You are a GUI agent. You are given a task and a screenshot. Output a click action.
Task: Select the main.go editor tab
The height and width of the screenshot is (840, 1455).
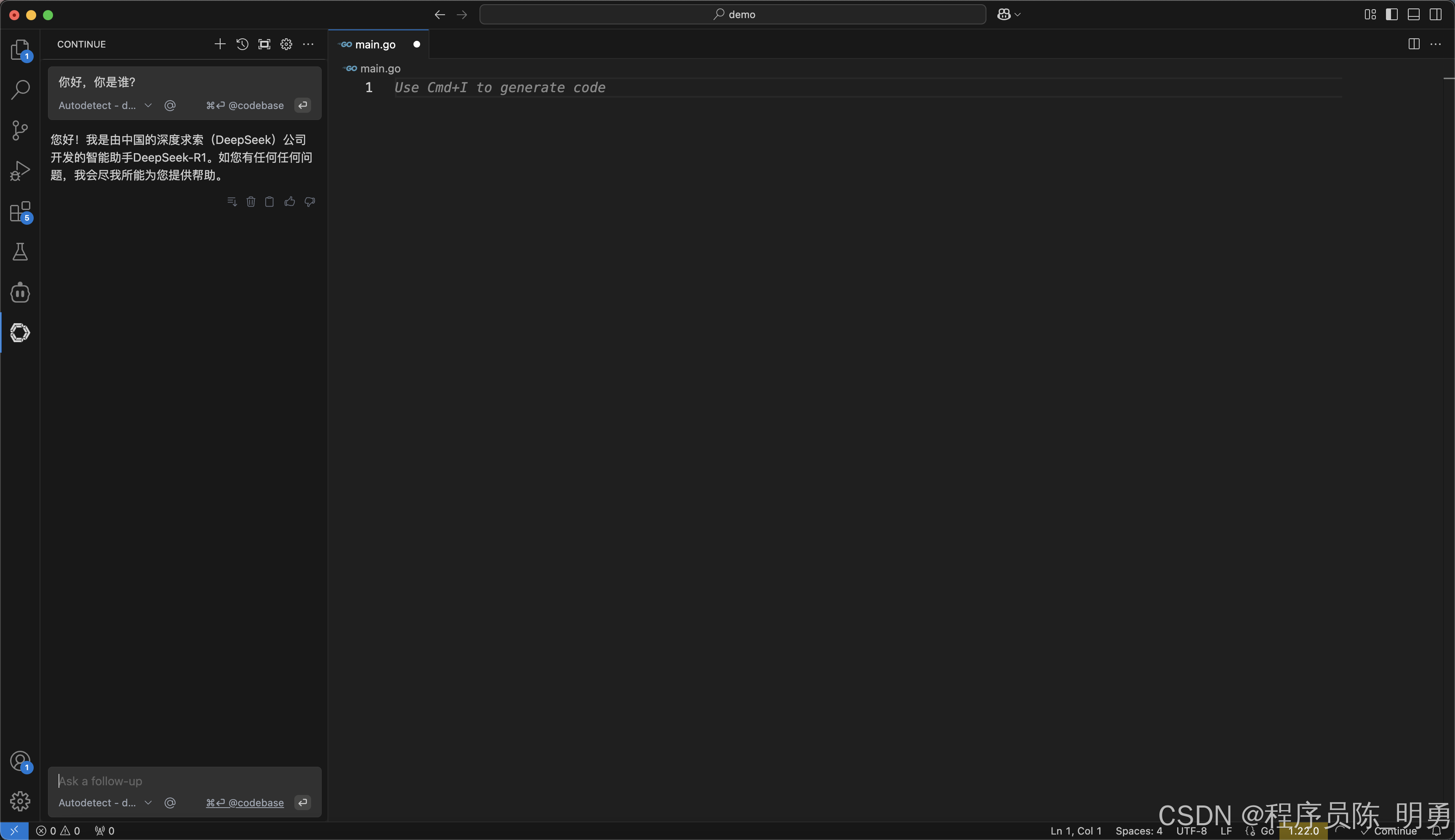(375, 45)
